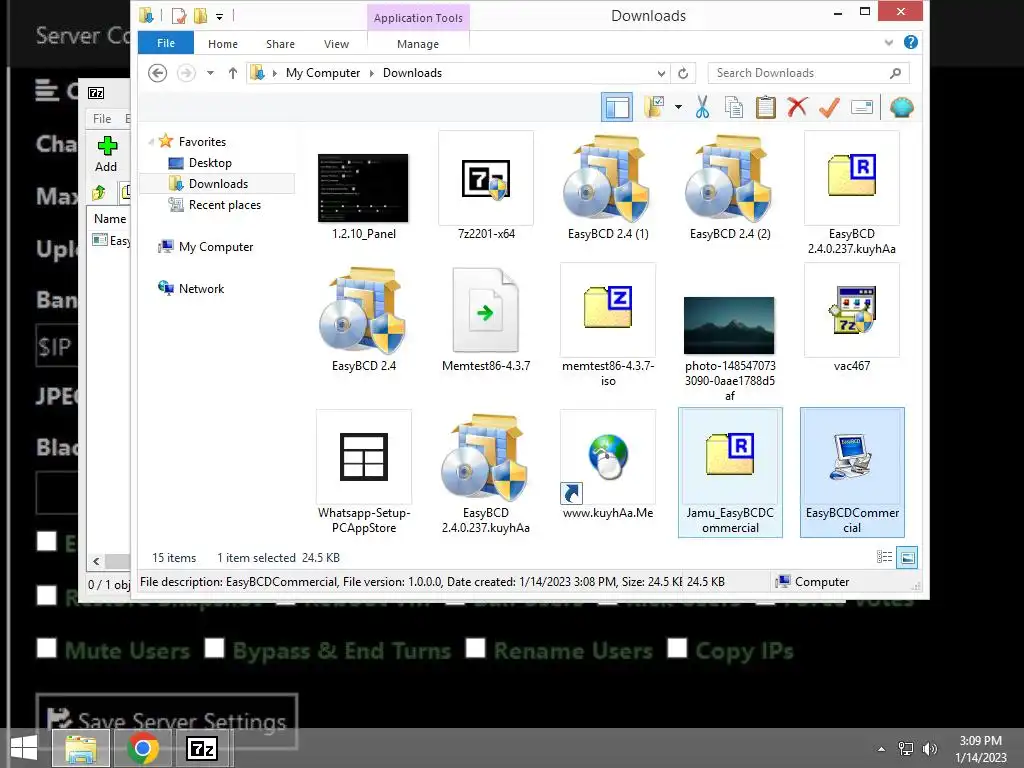Open the dropdown arrow beside folder options icon
The width and height of the screenshot is (1024, 768).
click(x=679, y=107)
